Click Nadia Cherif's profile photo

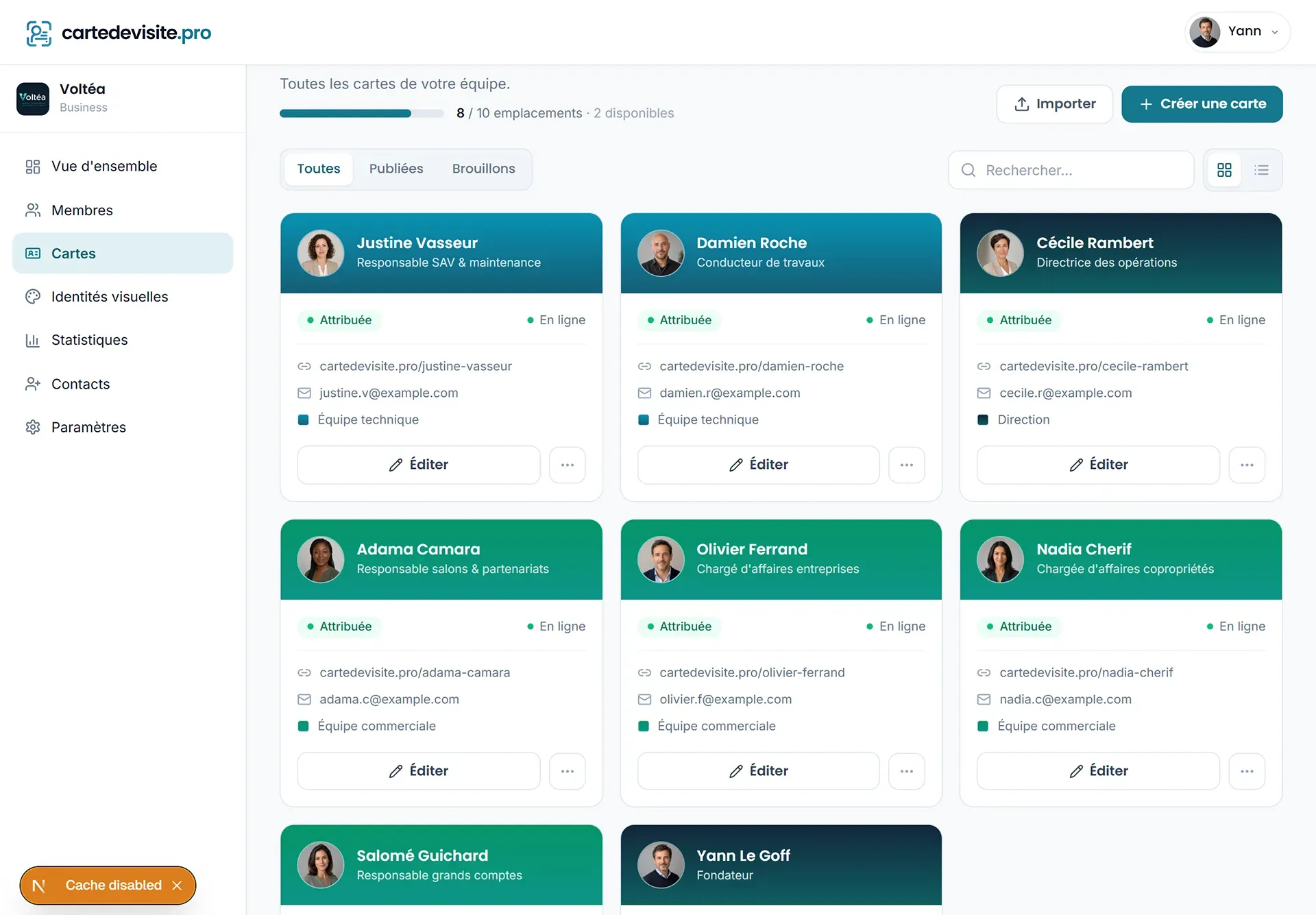(1000, 559)
